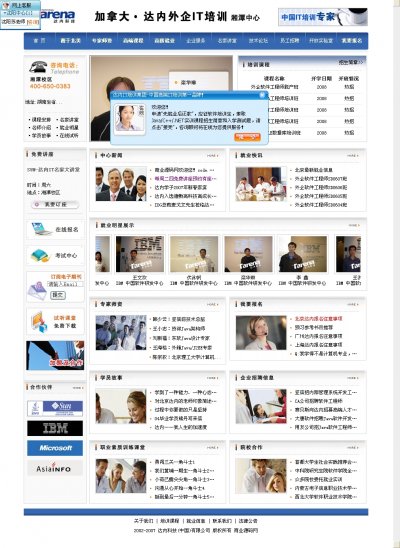Image resolution: width=400 pixels, height=548 pixels.
Task: Expand MORE in the 就业明星展示 section
Action: pyautogui.click(x=353, y=225)
